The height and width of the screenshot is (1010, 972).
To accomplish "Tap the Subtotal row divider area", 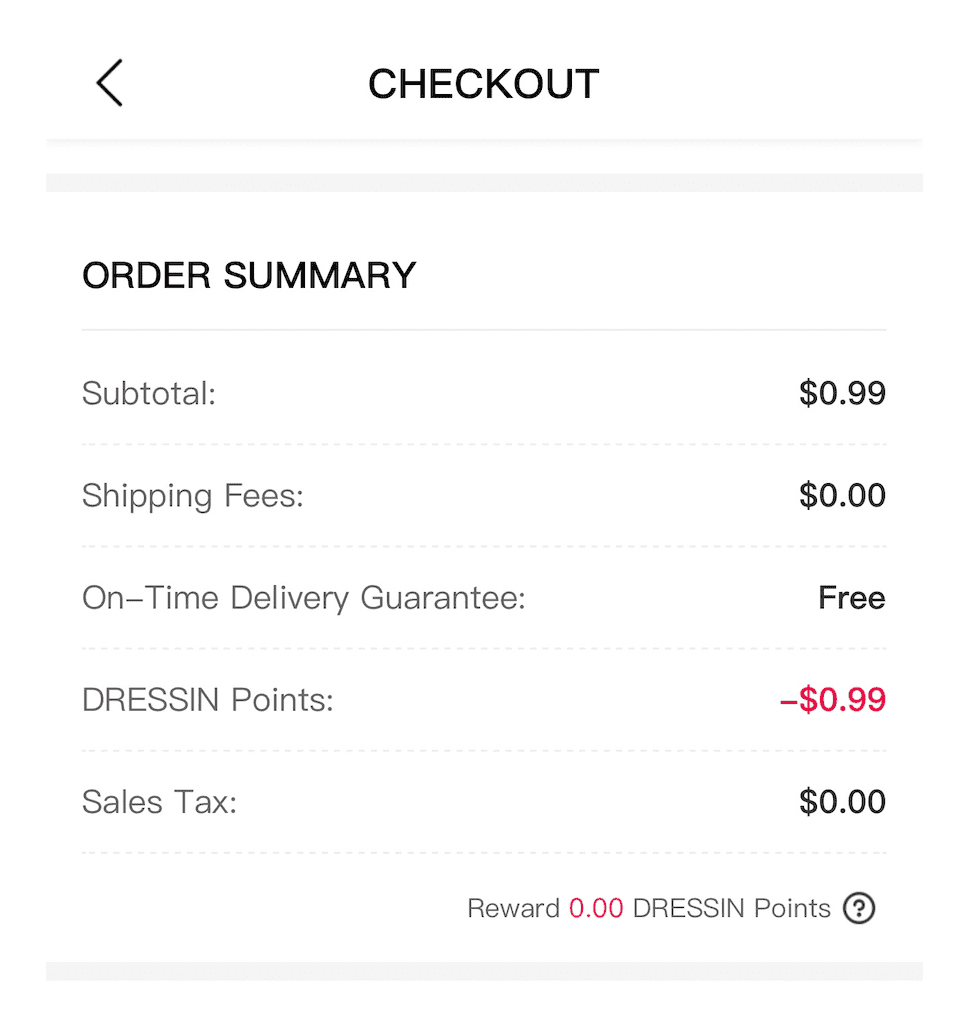I will pyautogui.click(x=484, y=444).
